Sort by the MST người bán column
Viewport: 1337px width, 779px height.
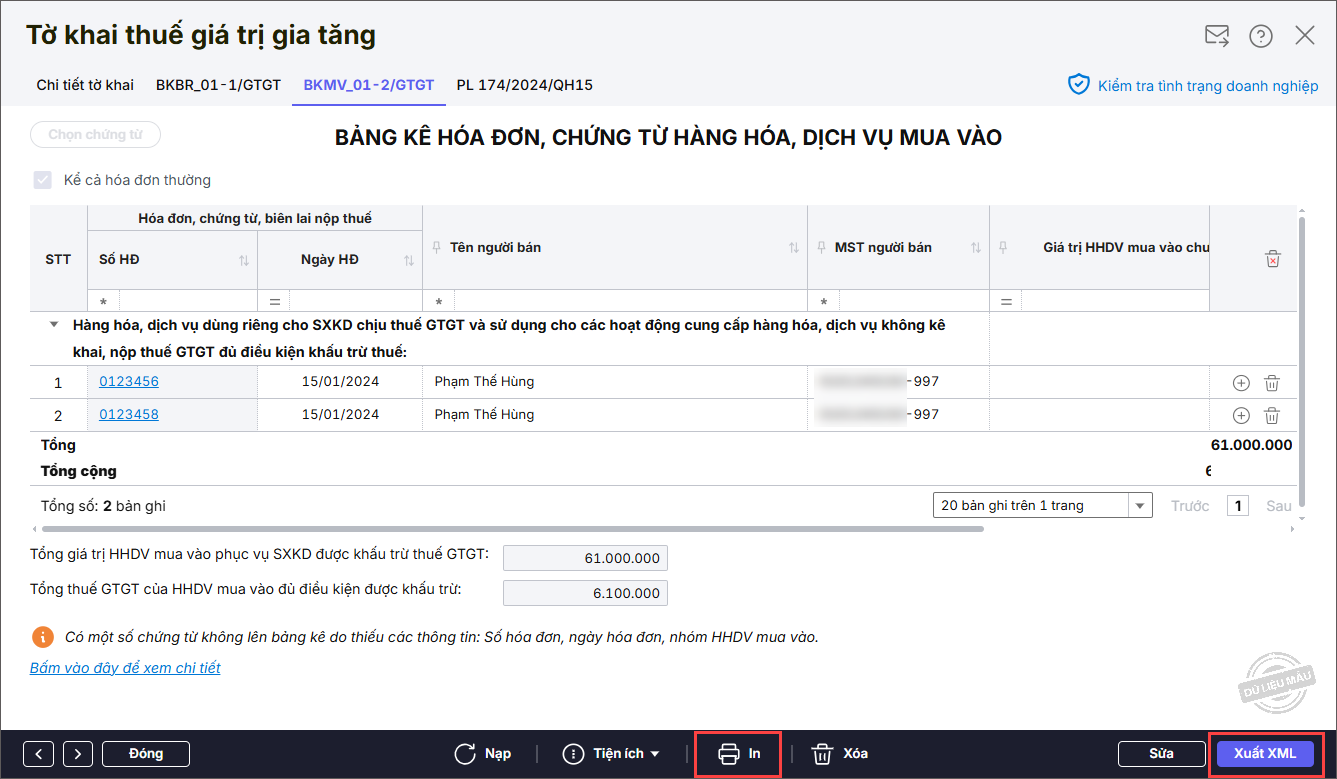(x=976, y=247)
